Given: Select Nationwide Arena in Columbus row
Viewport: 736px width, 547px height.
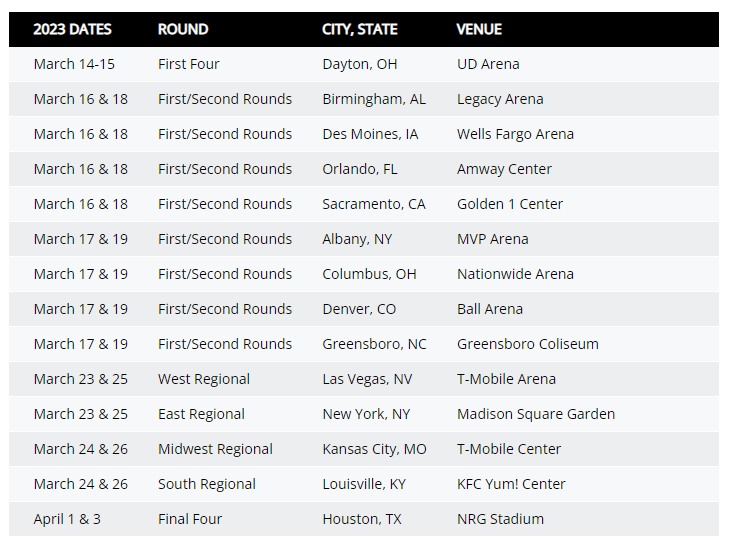Looking at the screenshot, I should click(x=515, y=274).
